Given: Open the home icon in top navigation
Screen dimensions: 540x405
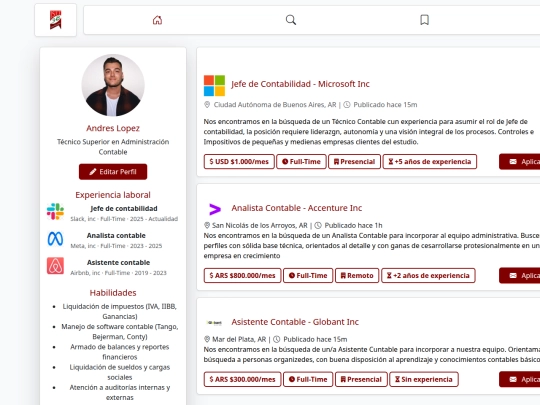Looking at the screenshot, I should [x=157, y=20].
